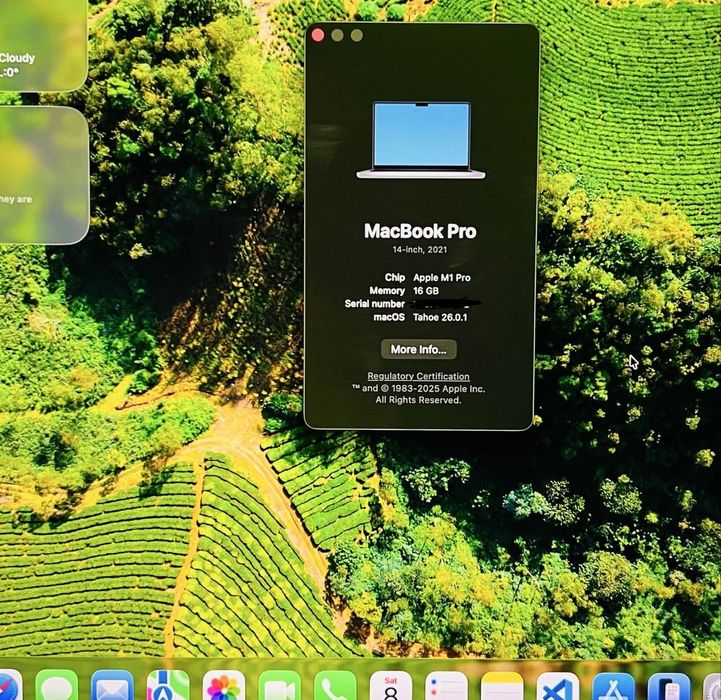The image size is (721, 700).
Task: Select the 'Apple M1 Pro' chip value
Action: (x=441, y=278)
